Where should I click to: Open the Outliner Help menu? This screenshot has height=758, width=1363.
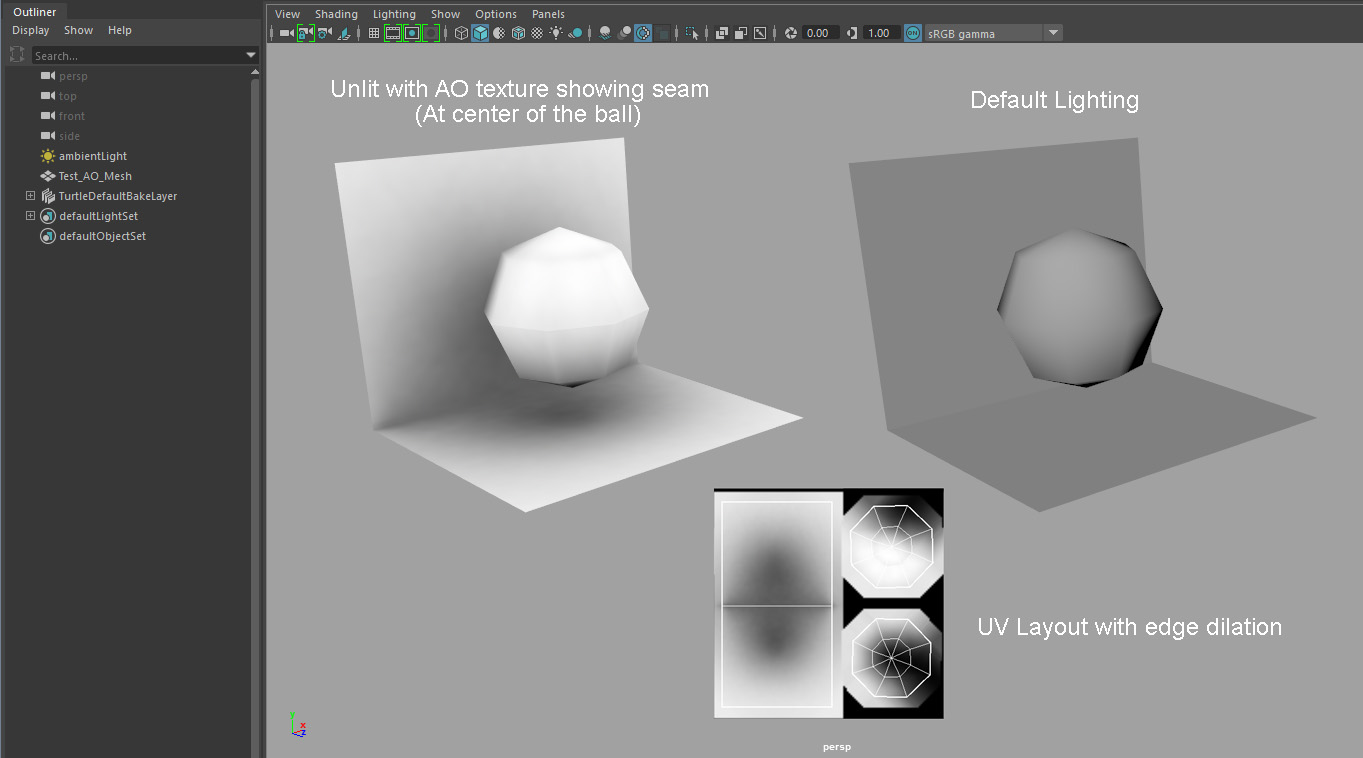(120, 30)
